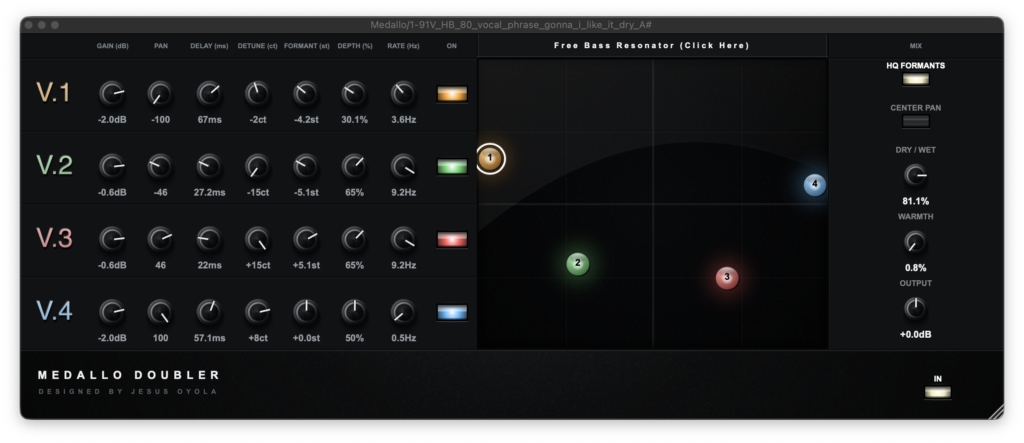Image resolution: width=1024 pixels, height=443 pixels.
Task: Click the V.3 detune knob
Action: click(x=257, y=239)
